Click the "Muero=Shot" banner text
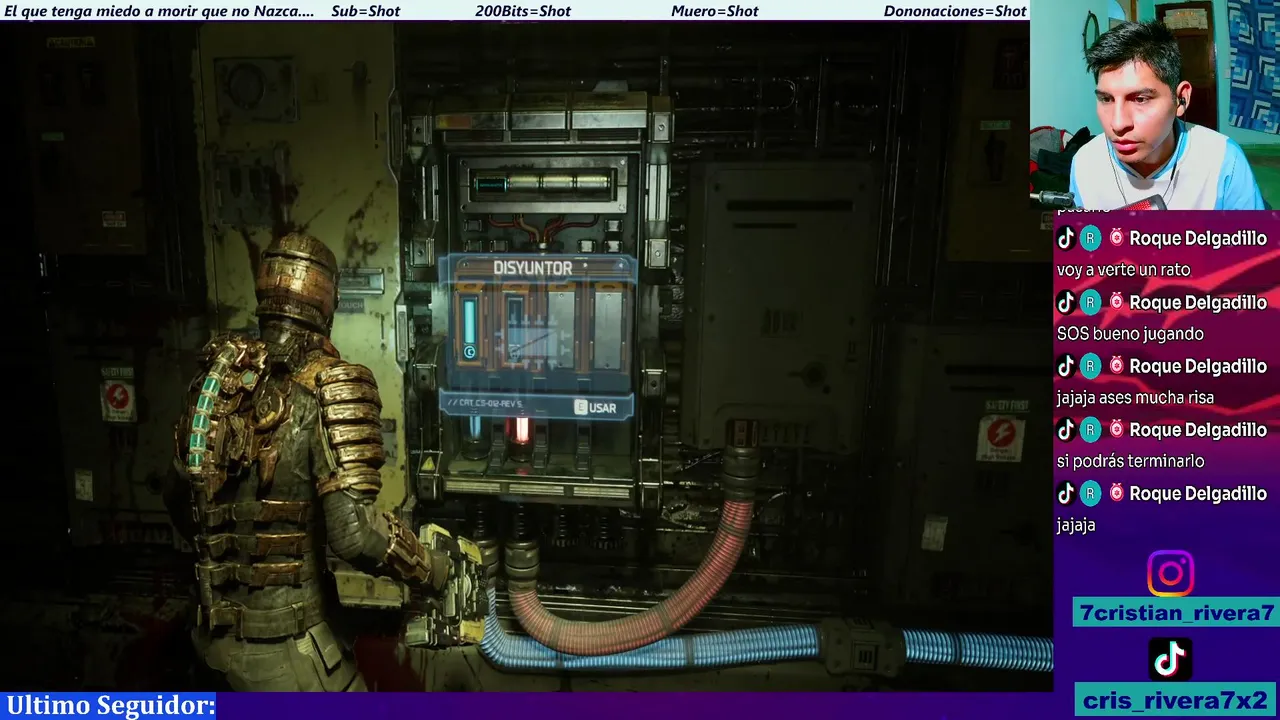 [x=714, y=11]
